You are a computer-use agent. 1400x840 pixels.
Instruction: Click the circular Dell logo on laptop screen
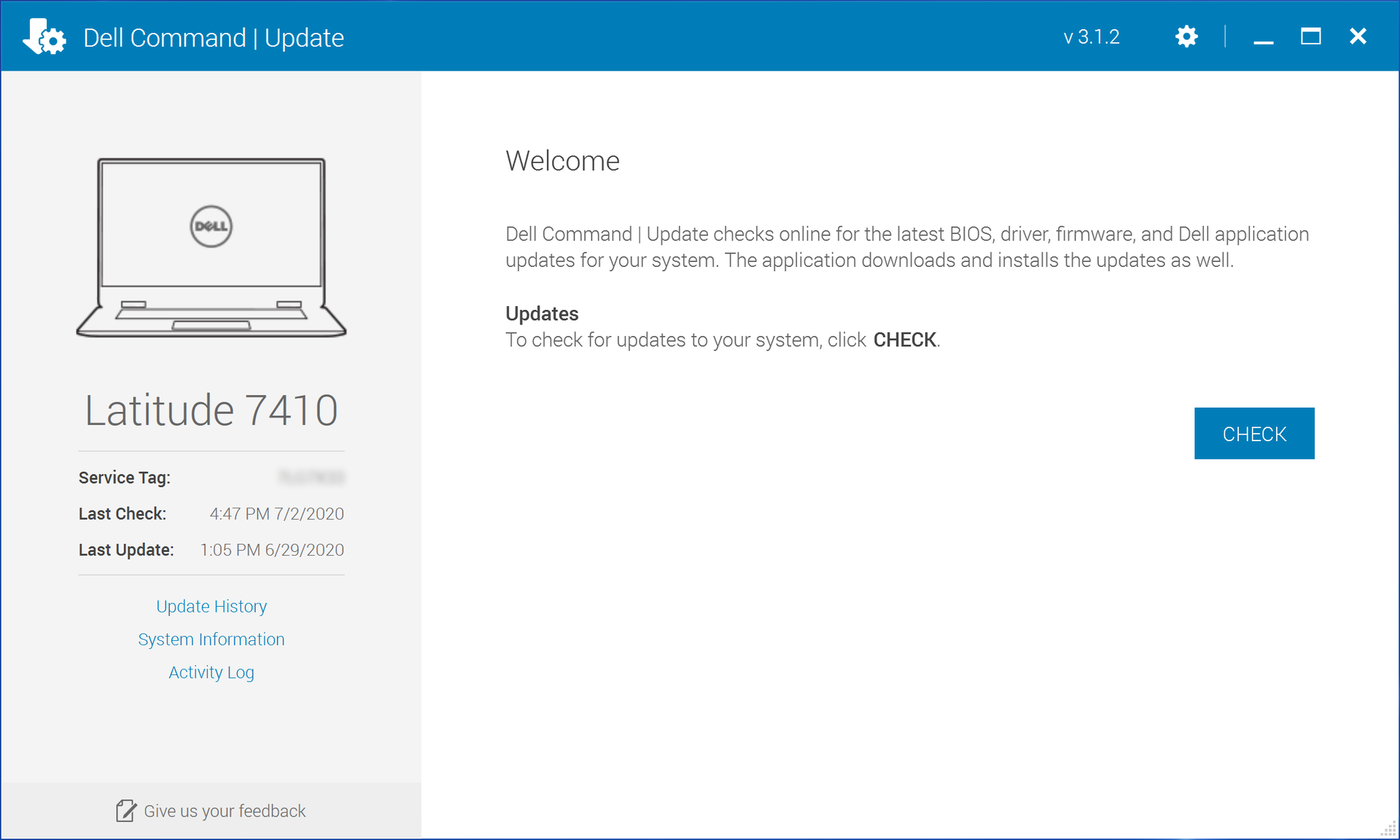tap(211, 226)
